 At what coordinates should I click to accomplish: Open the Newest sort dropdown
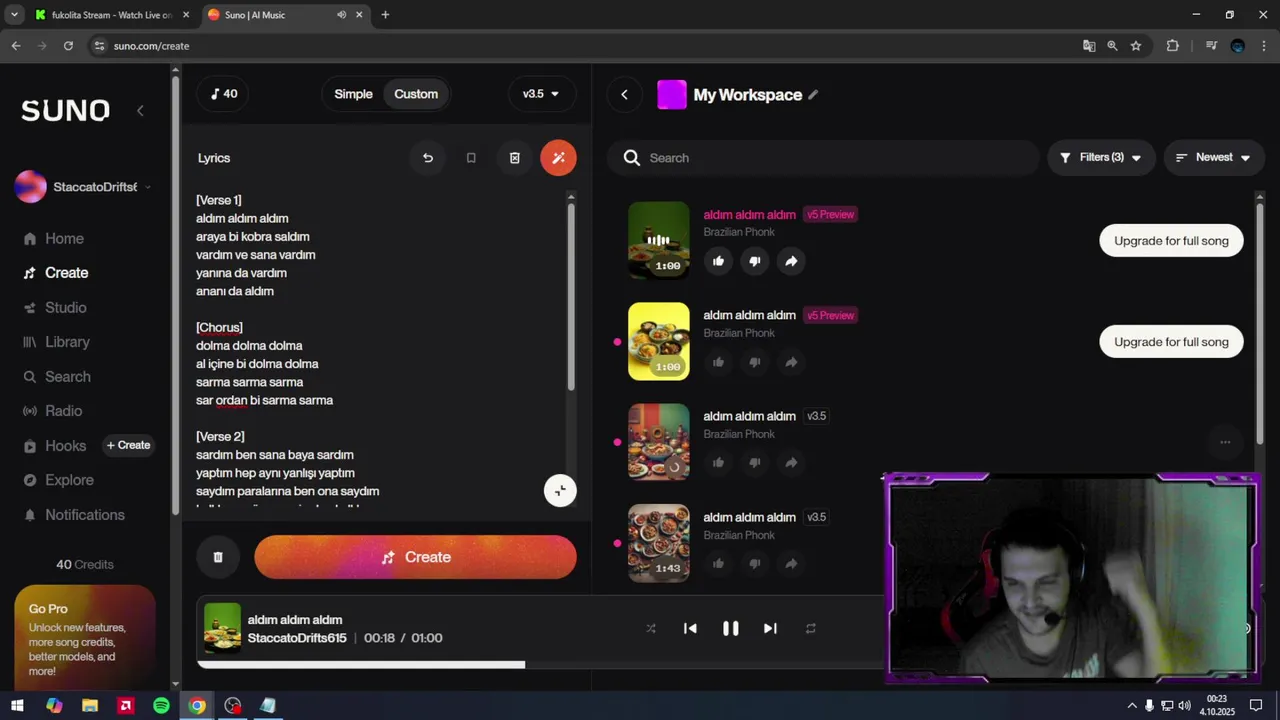[x=1214, y=158]
